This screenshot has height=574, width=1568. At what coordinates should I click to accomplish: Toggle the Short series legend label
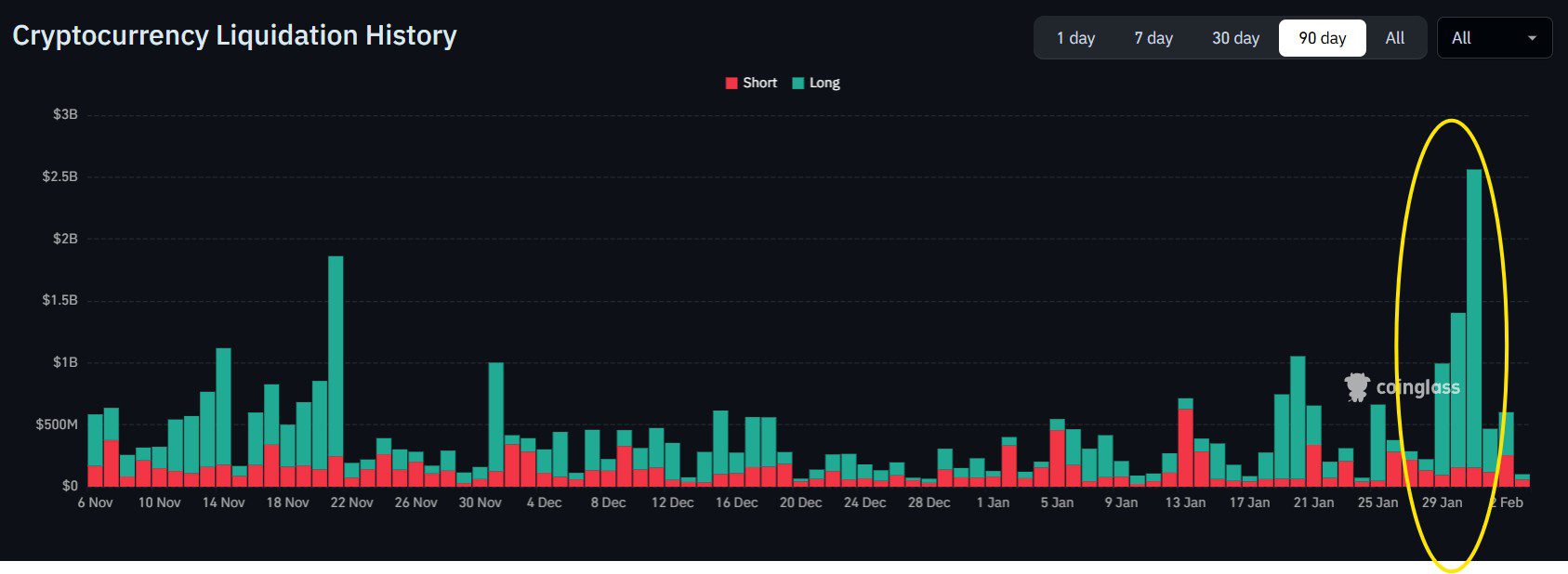759,83
